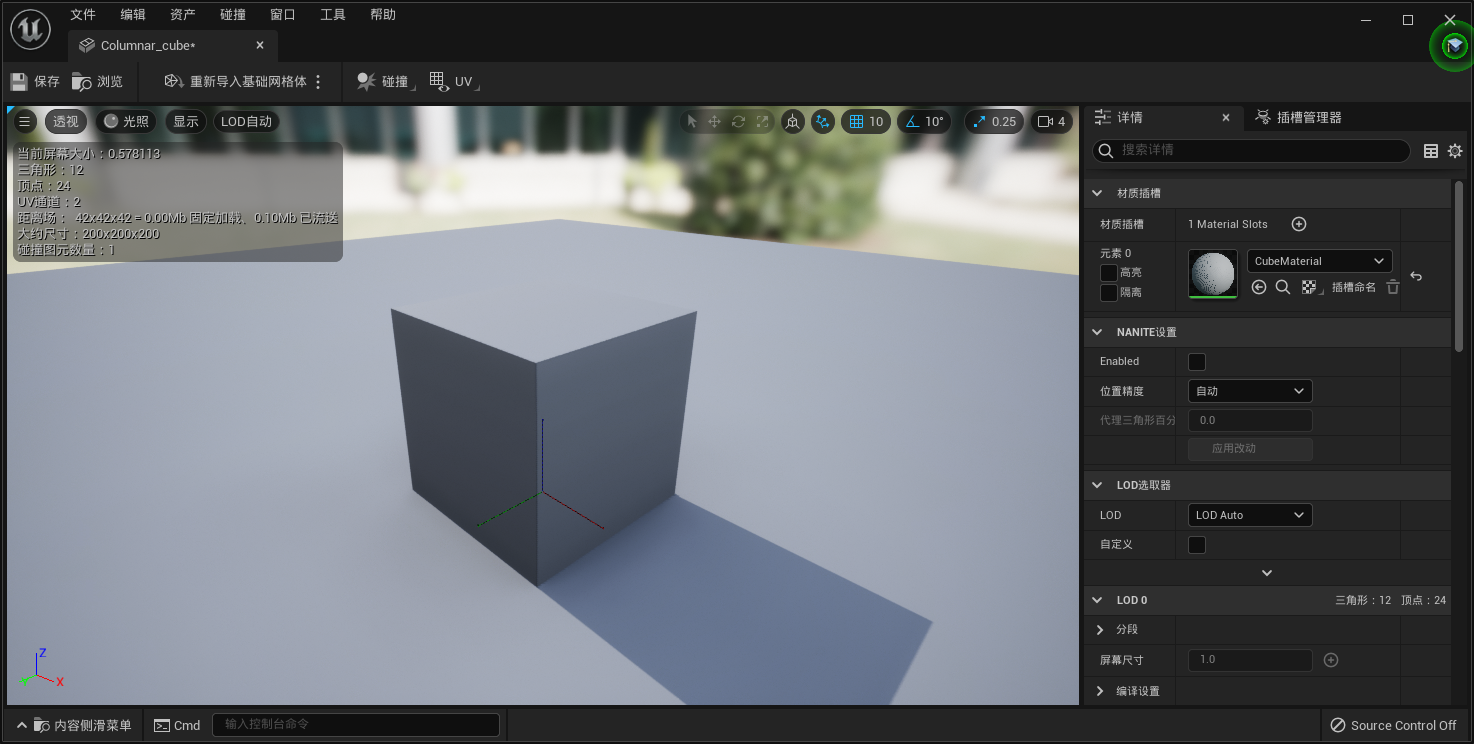Browse to CubeMaterial with magnifier icon
This screenshot has height=744, width=1474.
click(x=1283, y=287)
